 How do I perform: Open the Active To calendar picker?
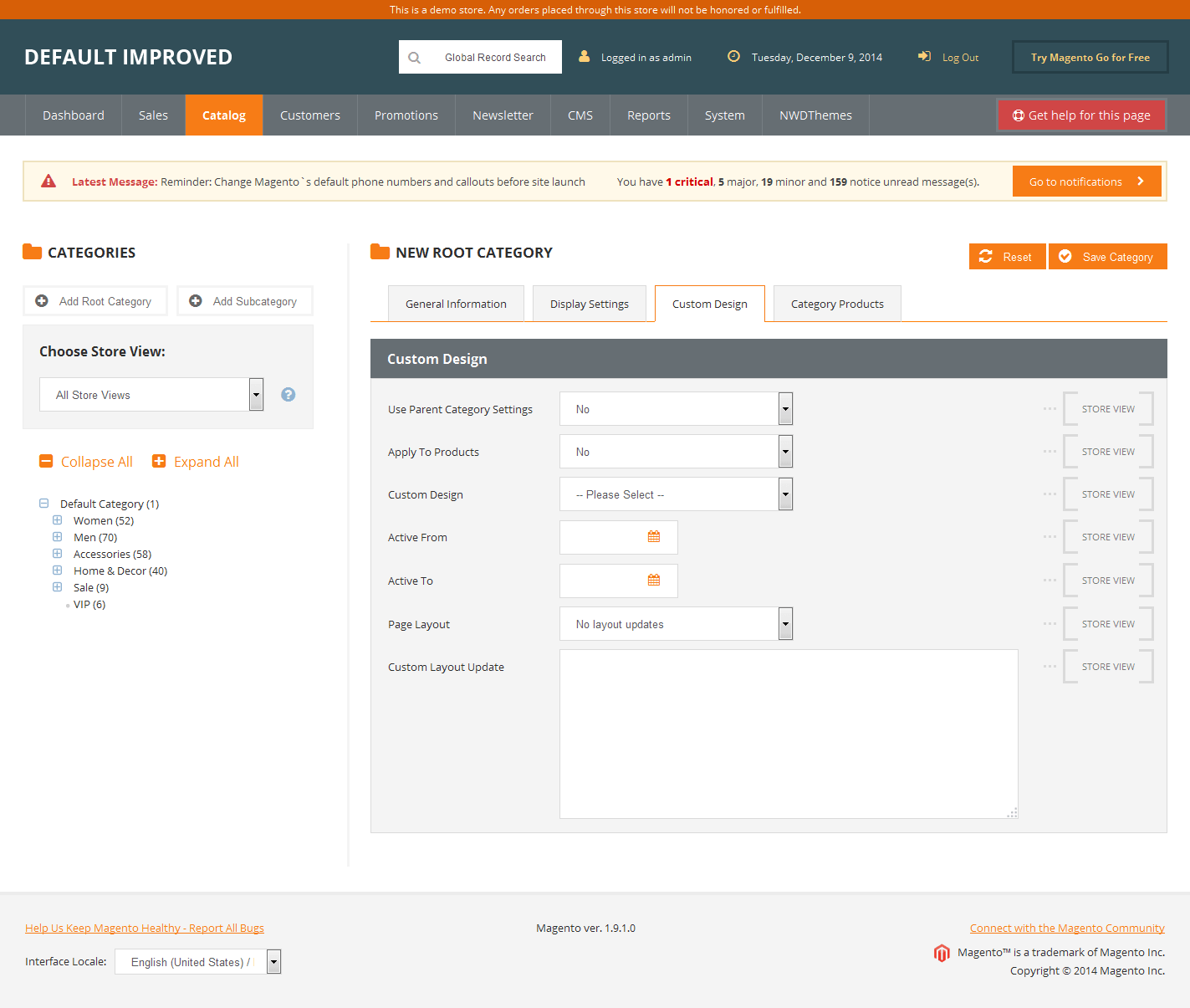654,580
